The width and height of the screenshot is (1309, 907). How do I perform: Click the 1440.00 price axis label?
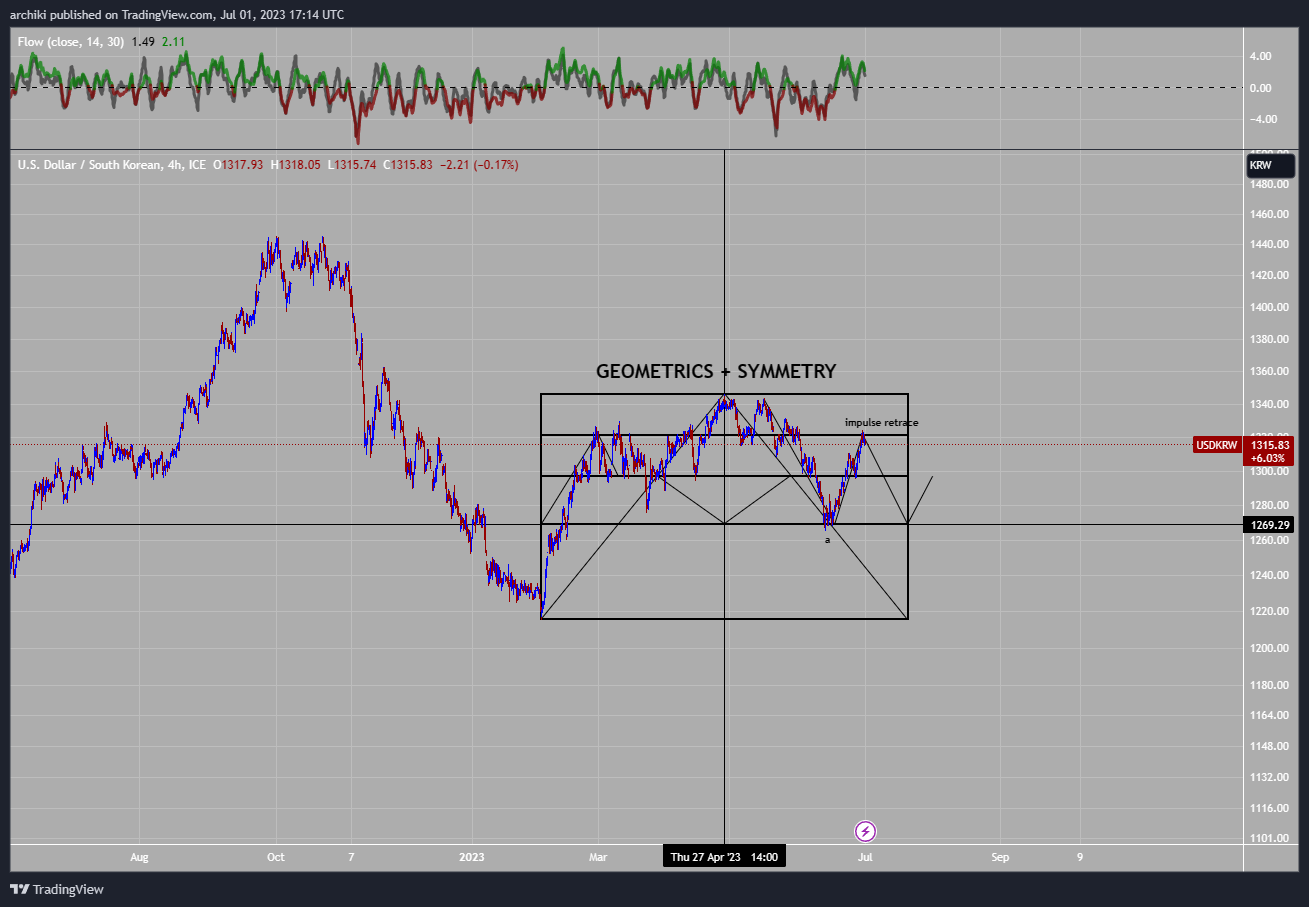point(1267,245)
